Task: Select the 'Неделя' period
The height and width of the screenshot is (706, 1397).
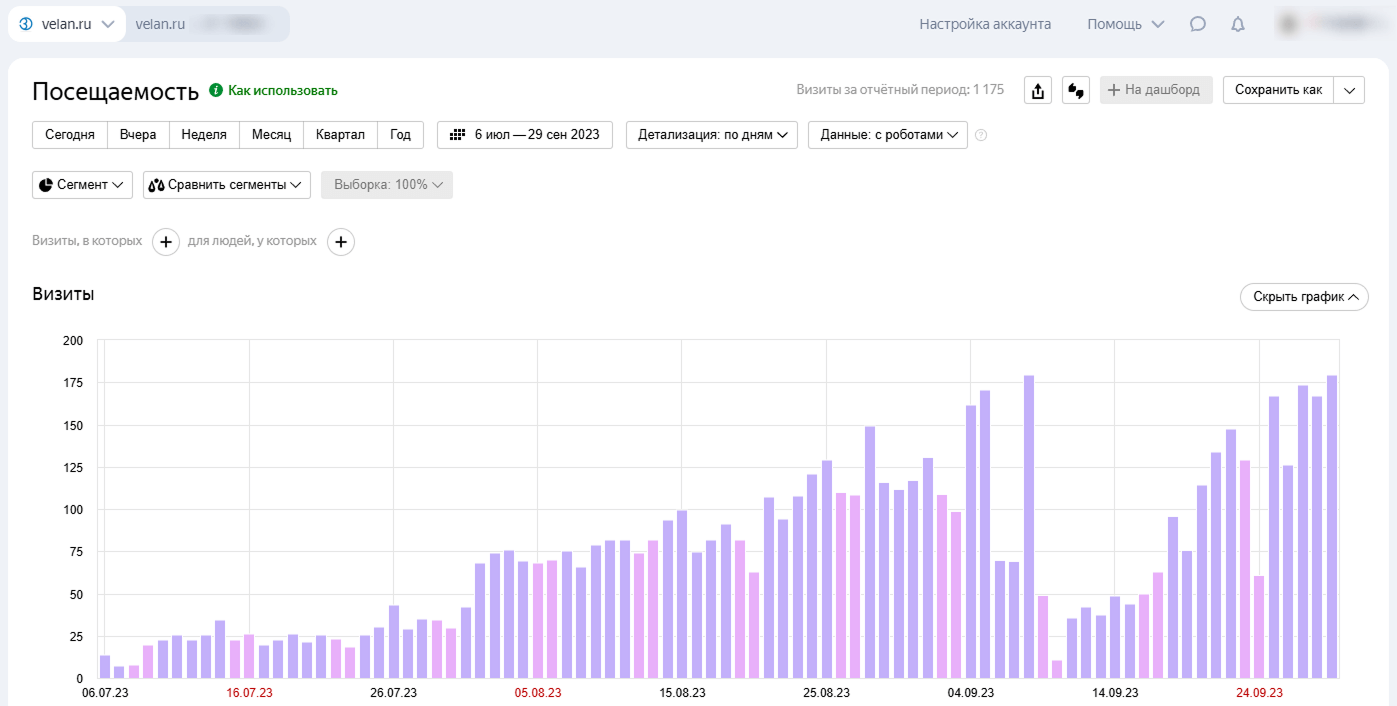Action: point(204,135)
